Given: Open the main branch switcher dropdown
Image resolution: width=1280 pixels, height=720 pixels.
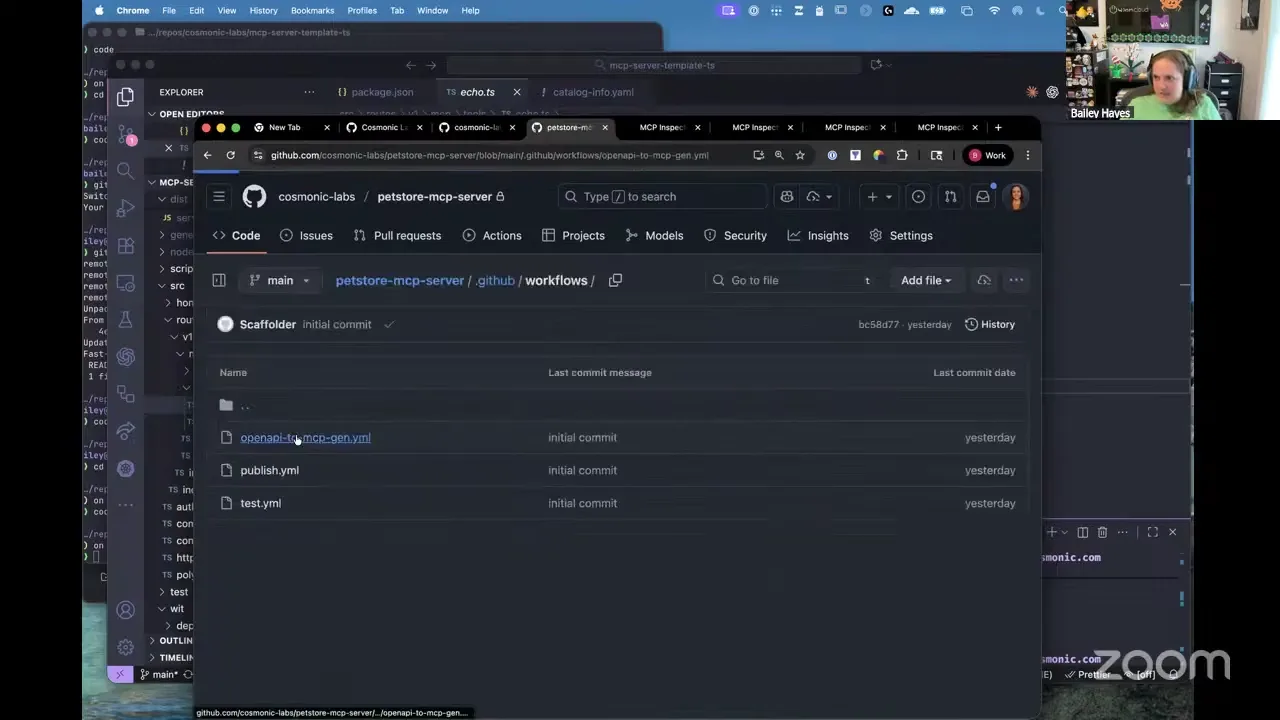Looking at the screenshot, I should pos(279,281).
